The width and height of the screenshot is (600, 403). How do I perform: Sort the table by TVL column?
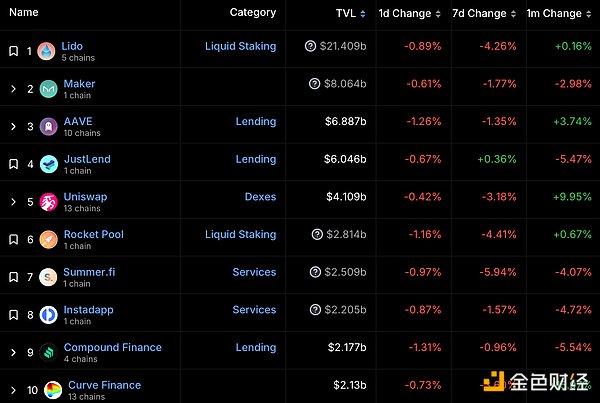351,14
